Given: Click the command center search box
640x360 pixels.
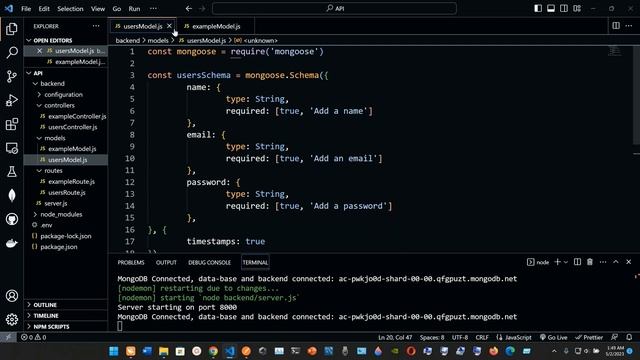Looking at the screenshot, I should coord(334,8).
